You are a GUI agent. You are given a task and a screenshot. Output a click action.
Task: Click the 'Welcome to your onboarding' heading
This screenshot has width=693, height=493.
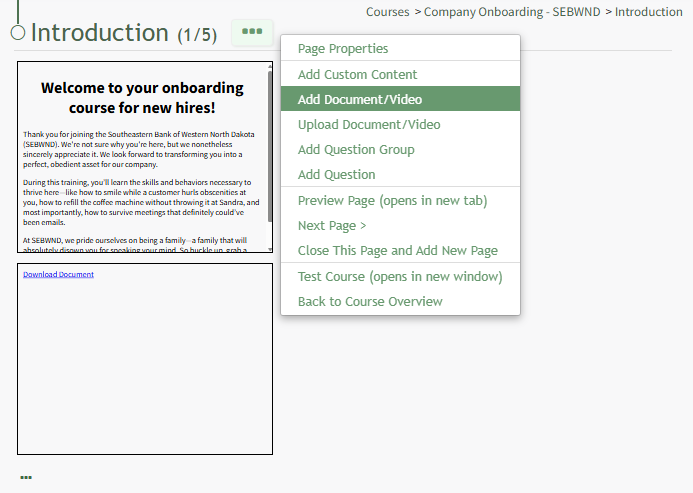(142, 98)
